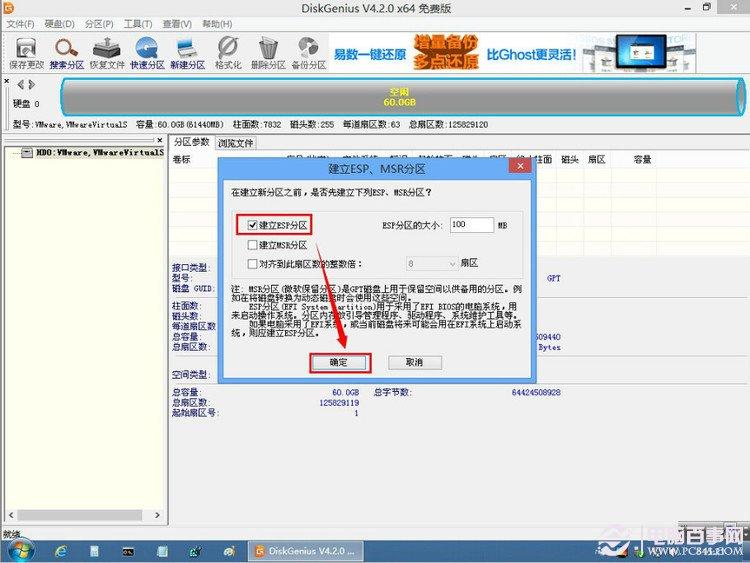Click left arrow of tree horizontal scrollbar
The image size is (750, 563).
point(11,515)
